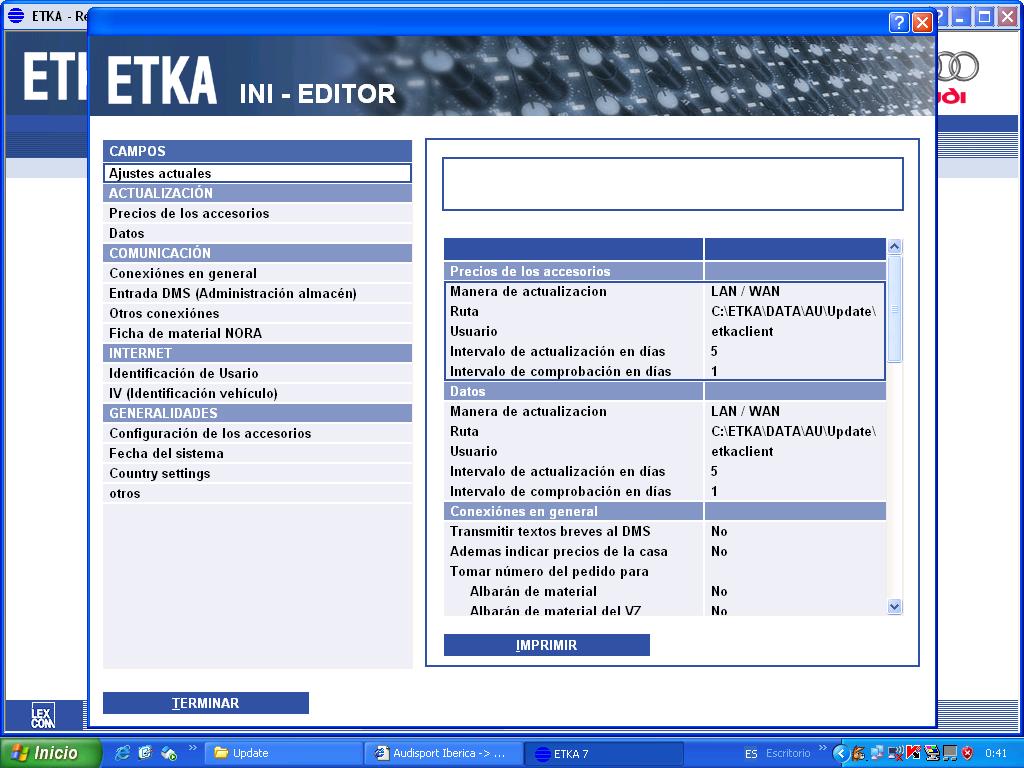Click the Datos section header in the table
This screenshot has width=1024, height=768.
point(665,392)
